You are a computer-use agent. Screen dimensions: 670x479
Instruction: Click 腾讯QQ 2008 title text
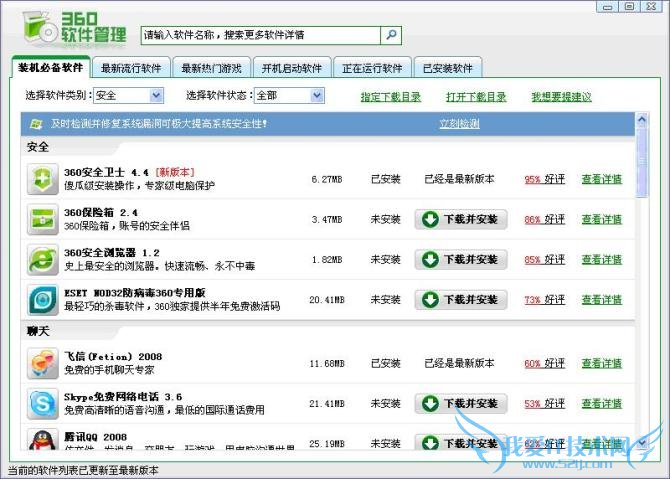95,437
